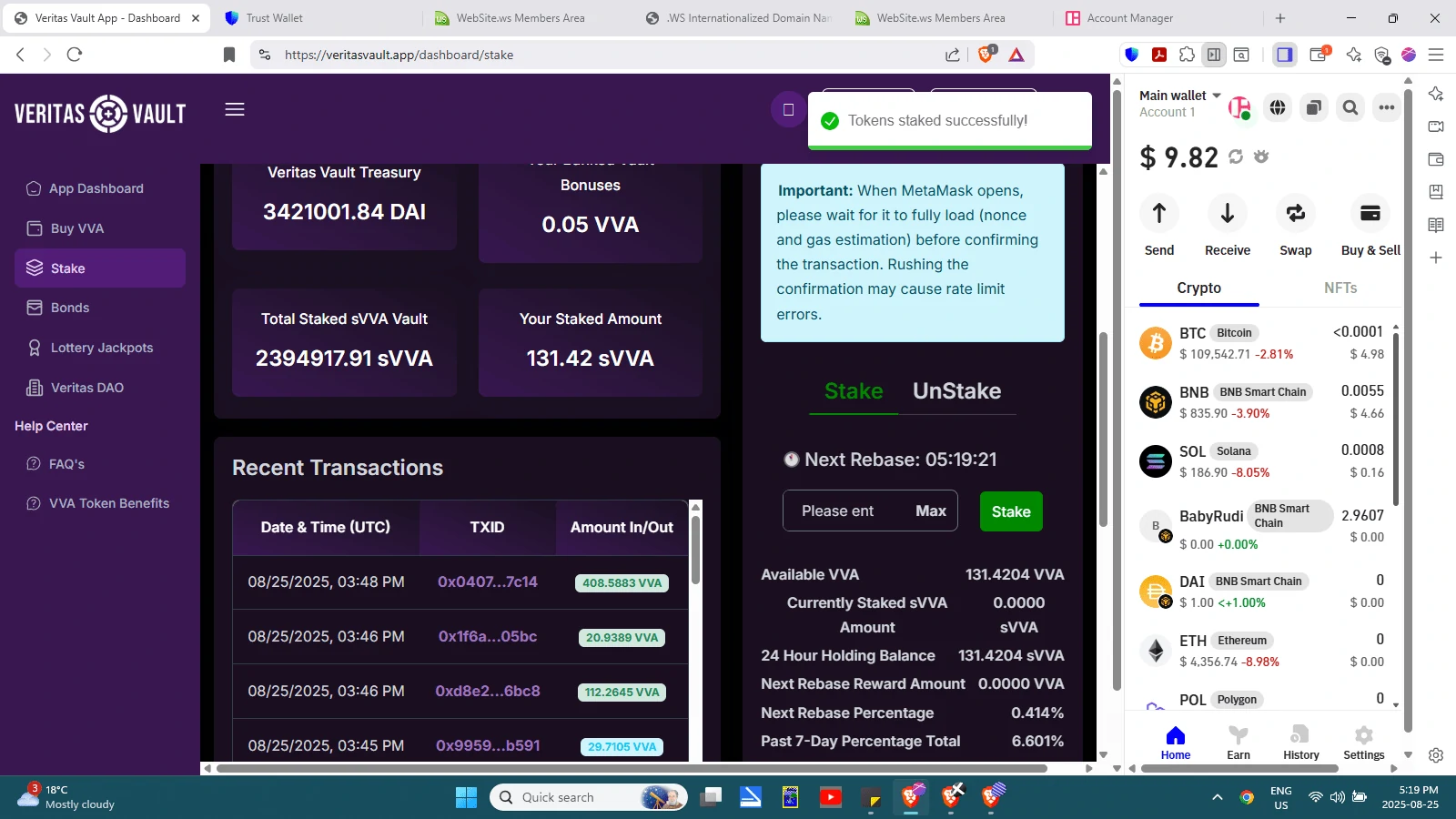Switch to the NFTs tab

1340,288
